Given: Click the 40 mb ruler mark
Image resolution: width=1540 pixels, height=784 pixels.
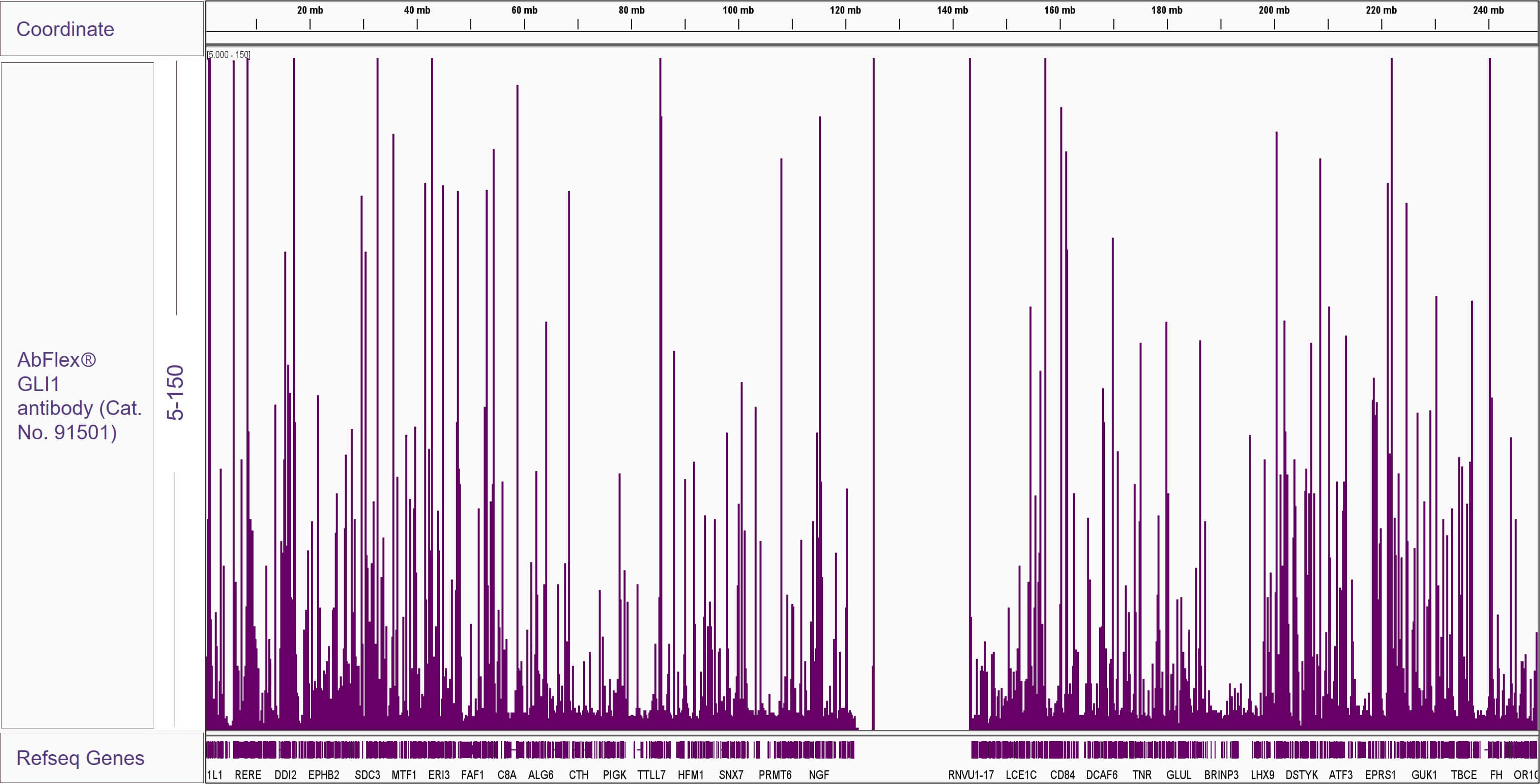Looking at the screenshot, I should coord(417,10).
